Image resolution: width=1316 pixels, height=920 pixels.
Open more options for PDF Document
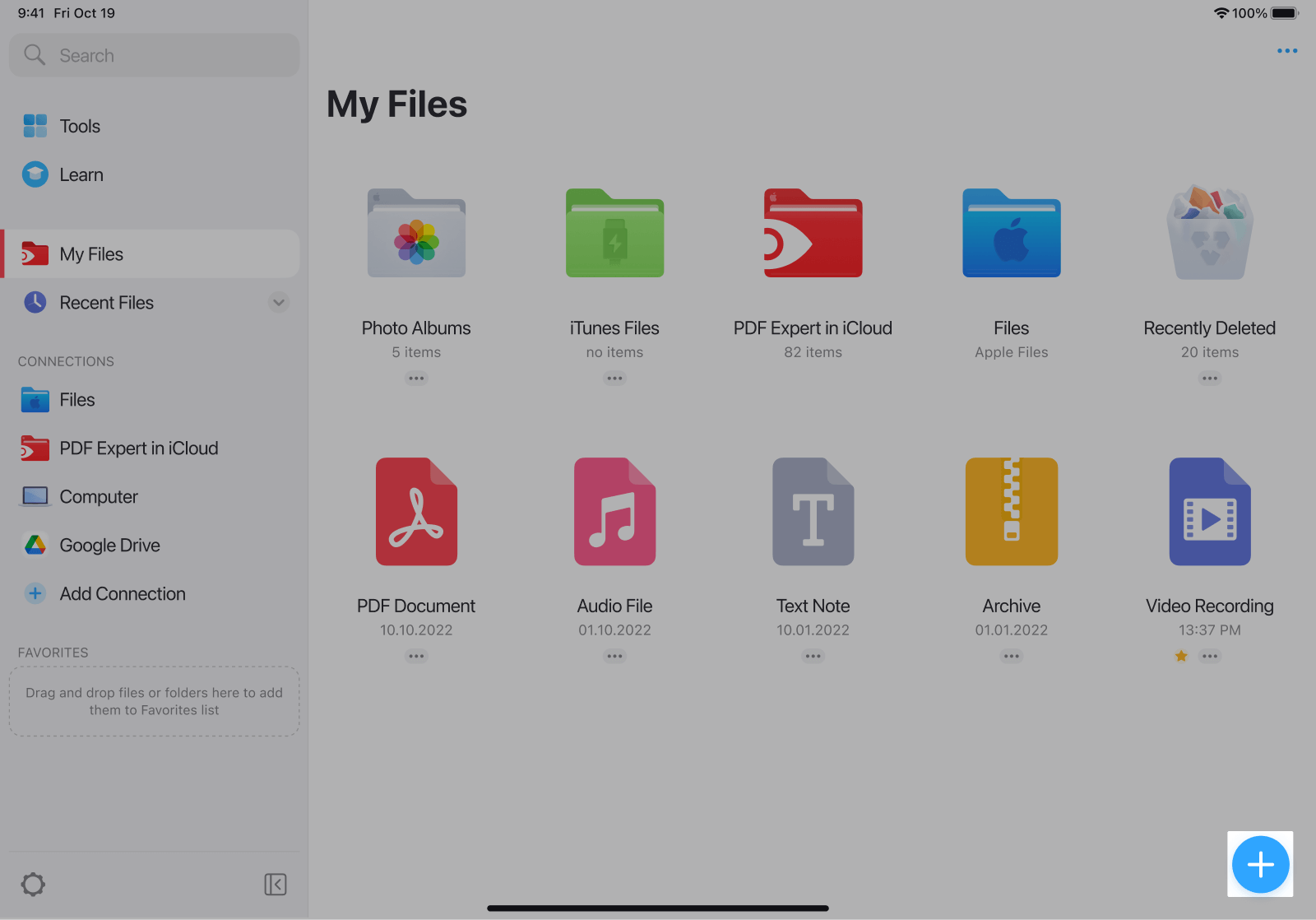tap(416, 656)
